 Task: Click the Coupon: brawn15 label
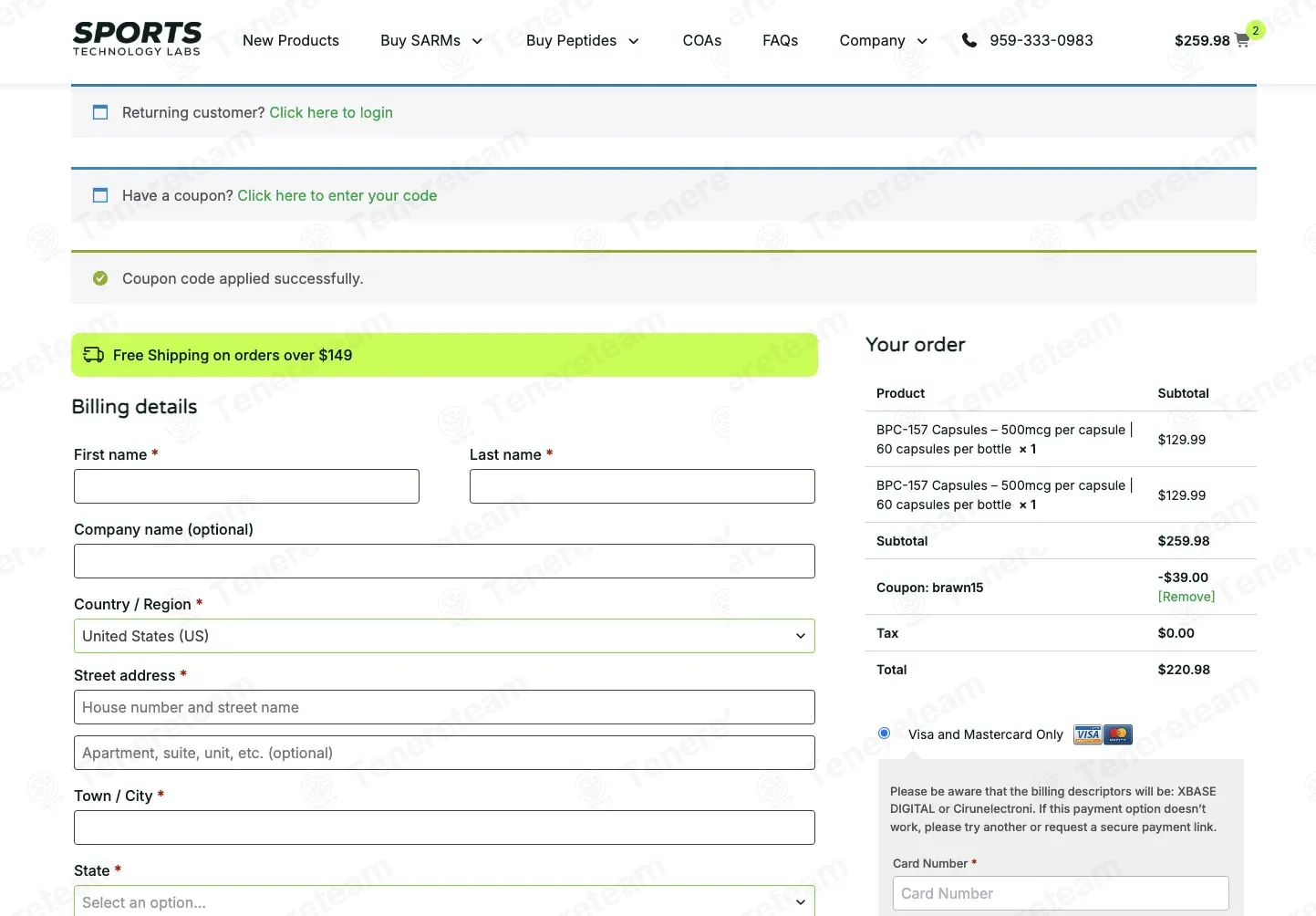click(x=929, y=588)
